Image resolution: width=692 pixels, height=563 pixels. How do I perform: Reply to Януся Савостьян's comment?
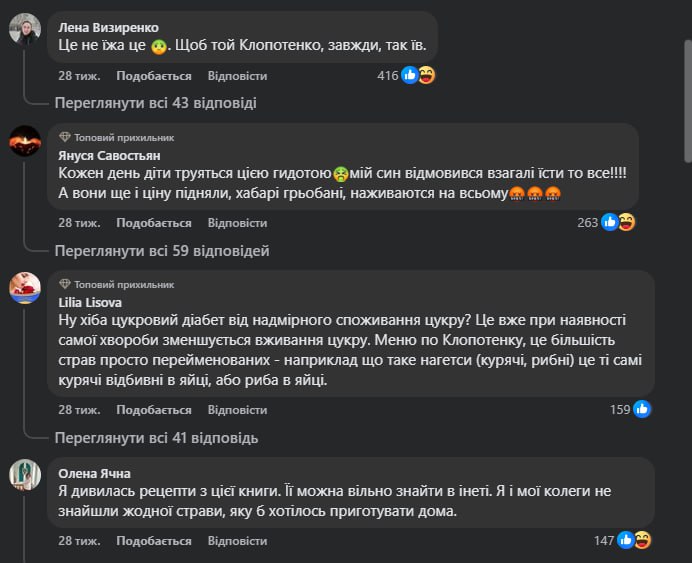click(237, 223)
